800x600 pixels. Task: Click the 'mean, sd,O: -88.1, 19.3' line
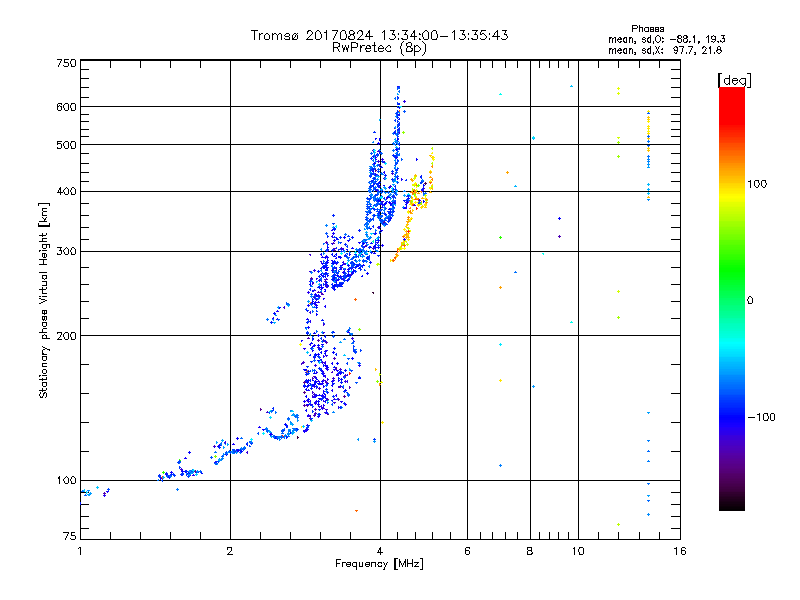(x=666, y=39)
